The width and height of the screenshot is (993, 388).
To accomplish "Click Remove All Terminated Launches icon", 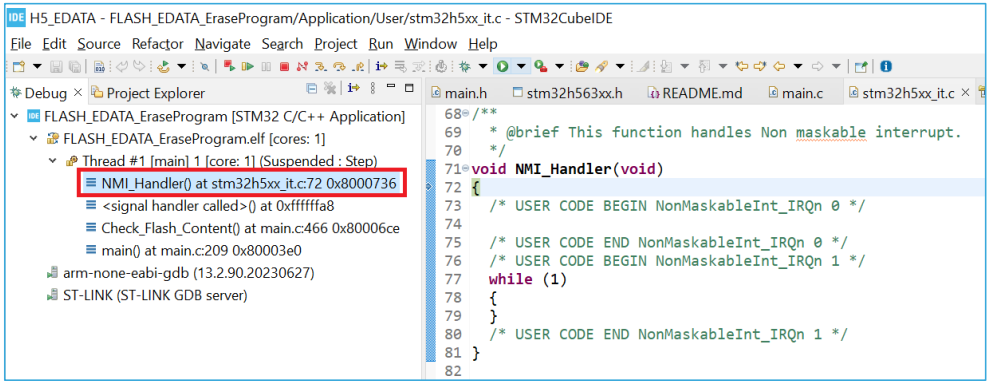I will pyautogui.click(x=329, y=89).
